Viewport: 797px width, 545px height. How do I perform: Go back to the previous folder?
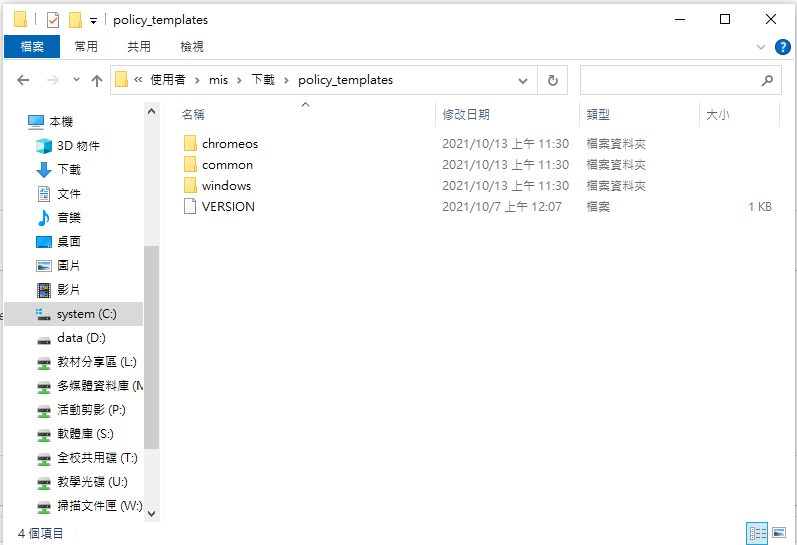(x=23, y=80)
